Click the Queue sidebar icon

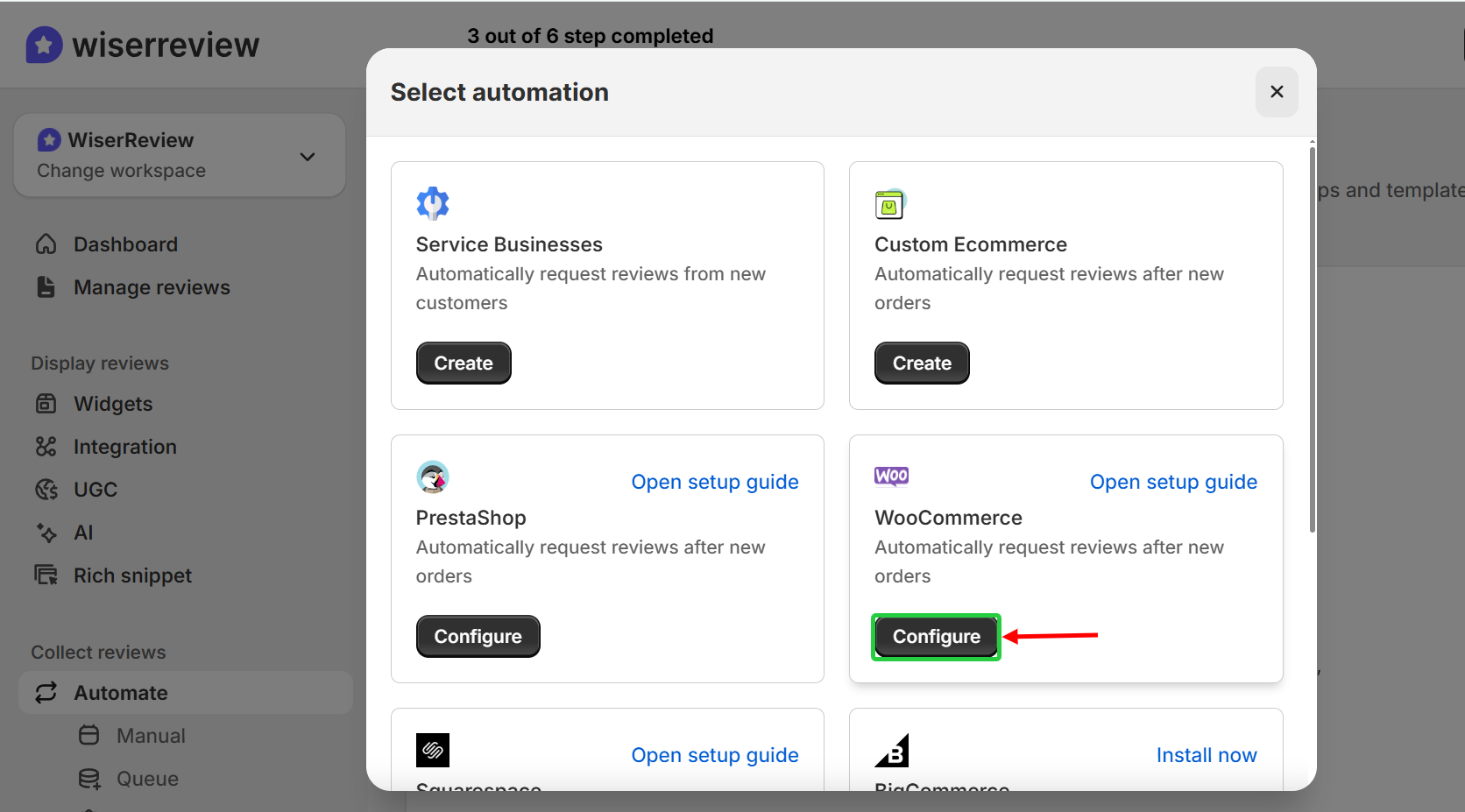pyautogui.click(x=88, y=778)
